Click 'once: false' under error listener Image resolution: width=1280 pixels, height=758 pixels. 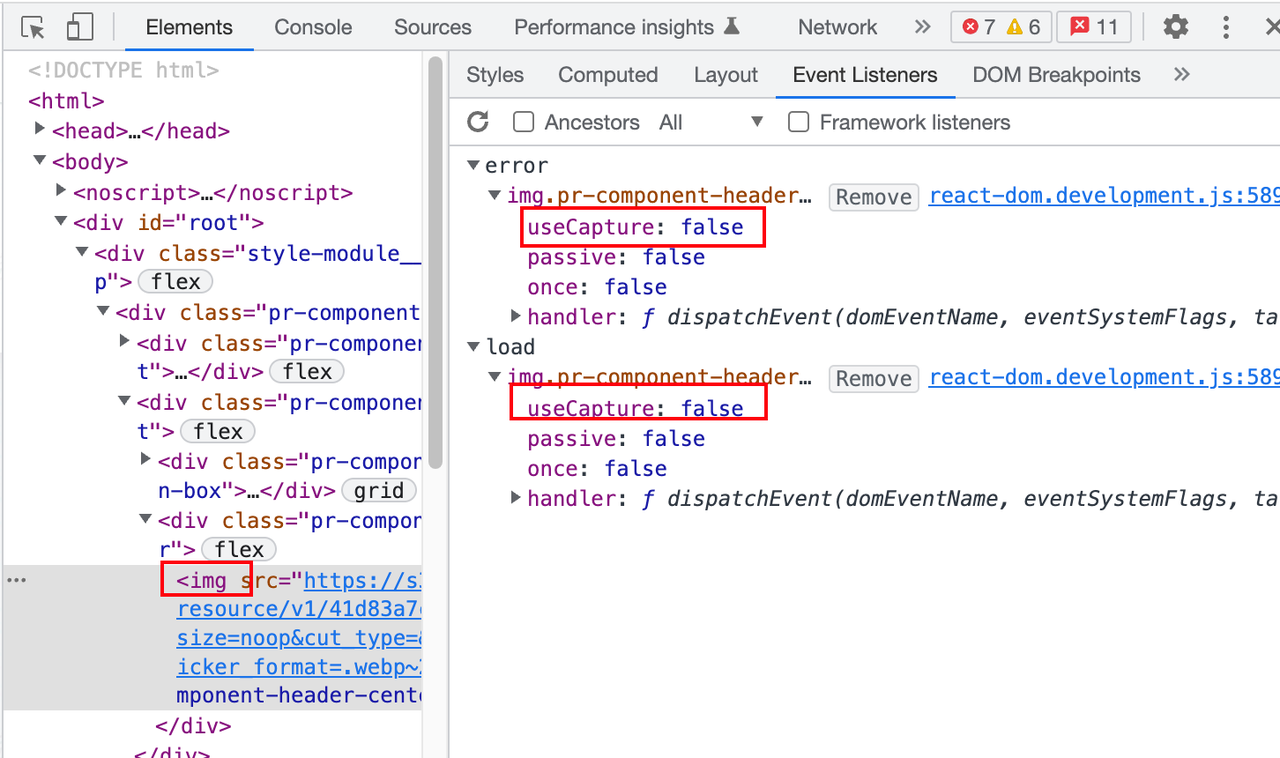click(x=597, y=287)
